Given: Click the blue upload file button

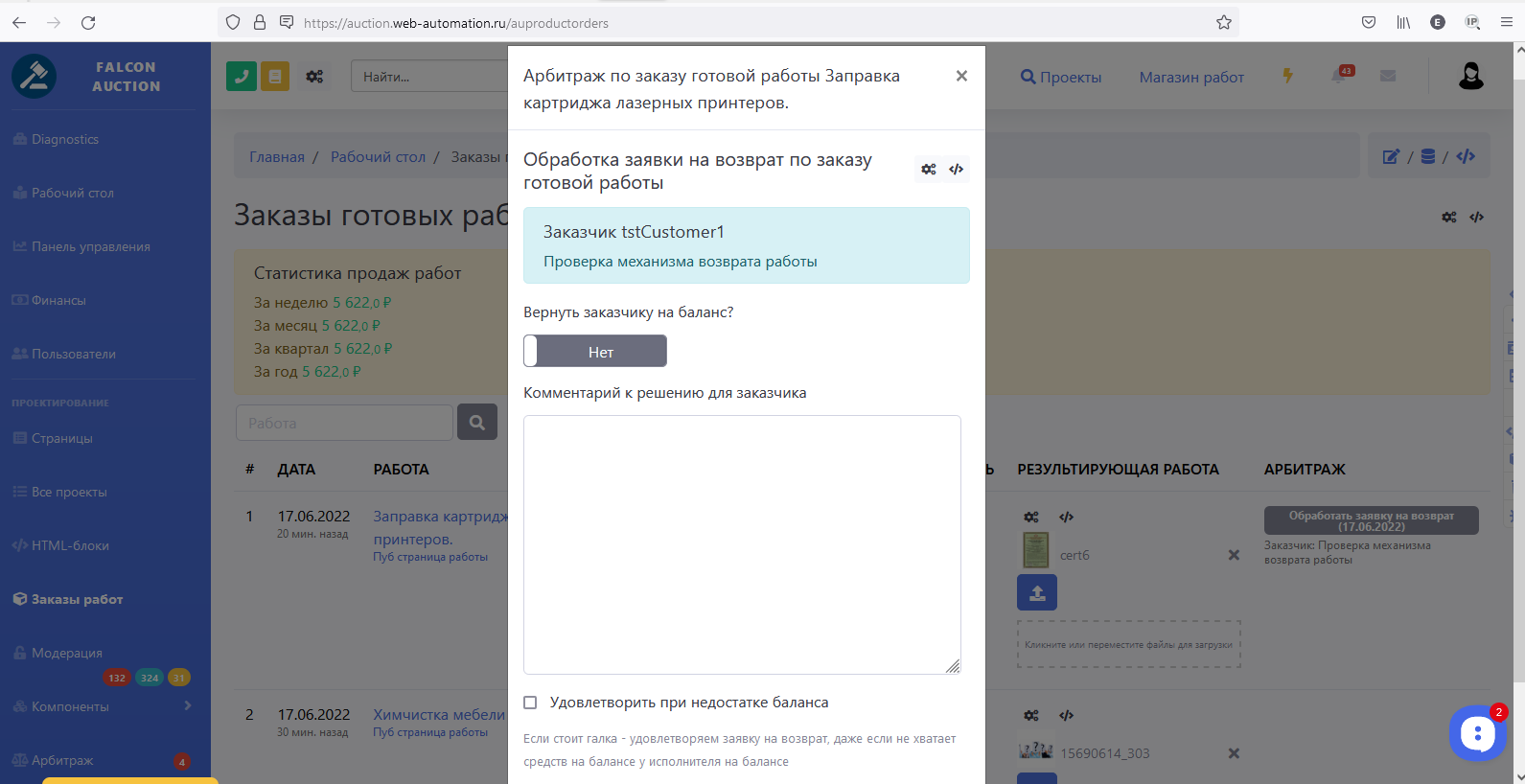Looking at the screenshot, I should coord(1036,592).
